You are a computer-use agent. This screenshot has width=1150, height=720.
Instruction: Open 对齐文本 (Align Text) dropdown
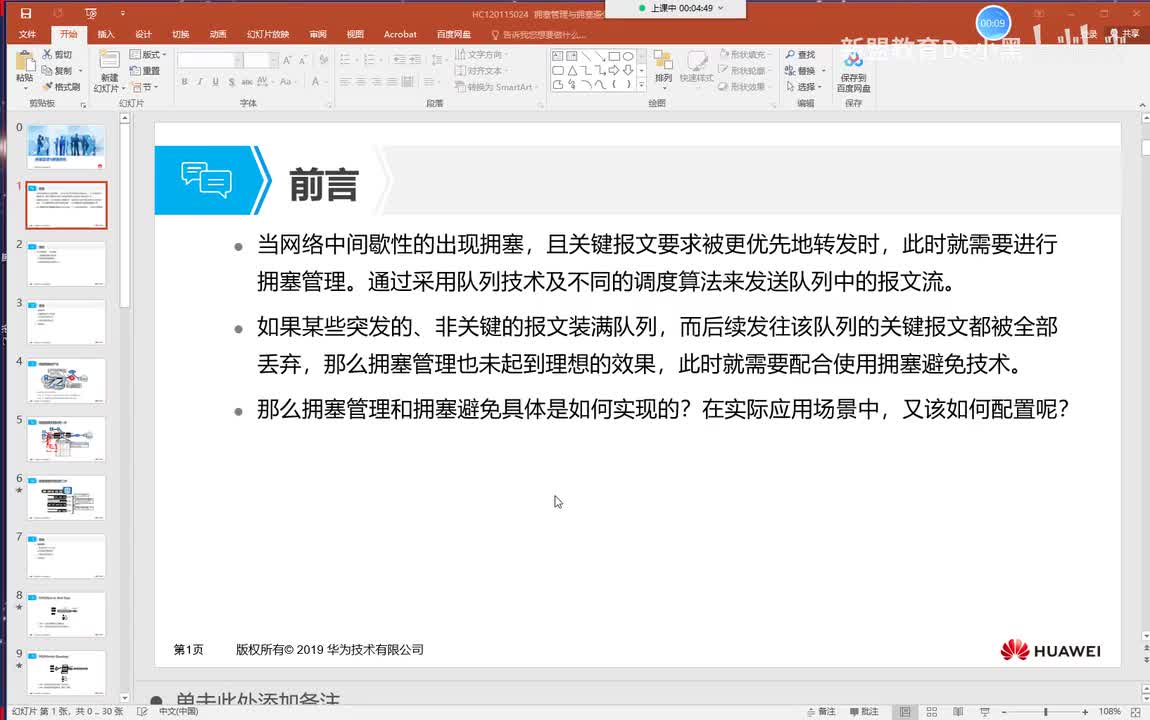pos(481,70)
